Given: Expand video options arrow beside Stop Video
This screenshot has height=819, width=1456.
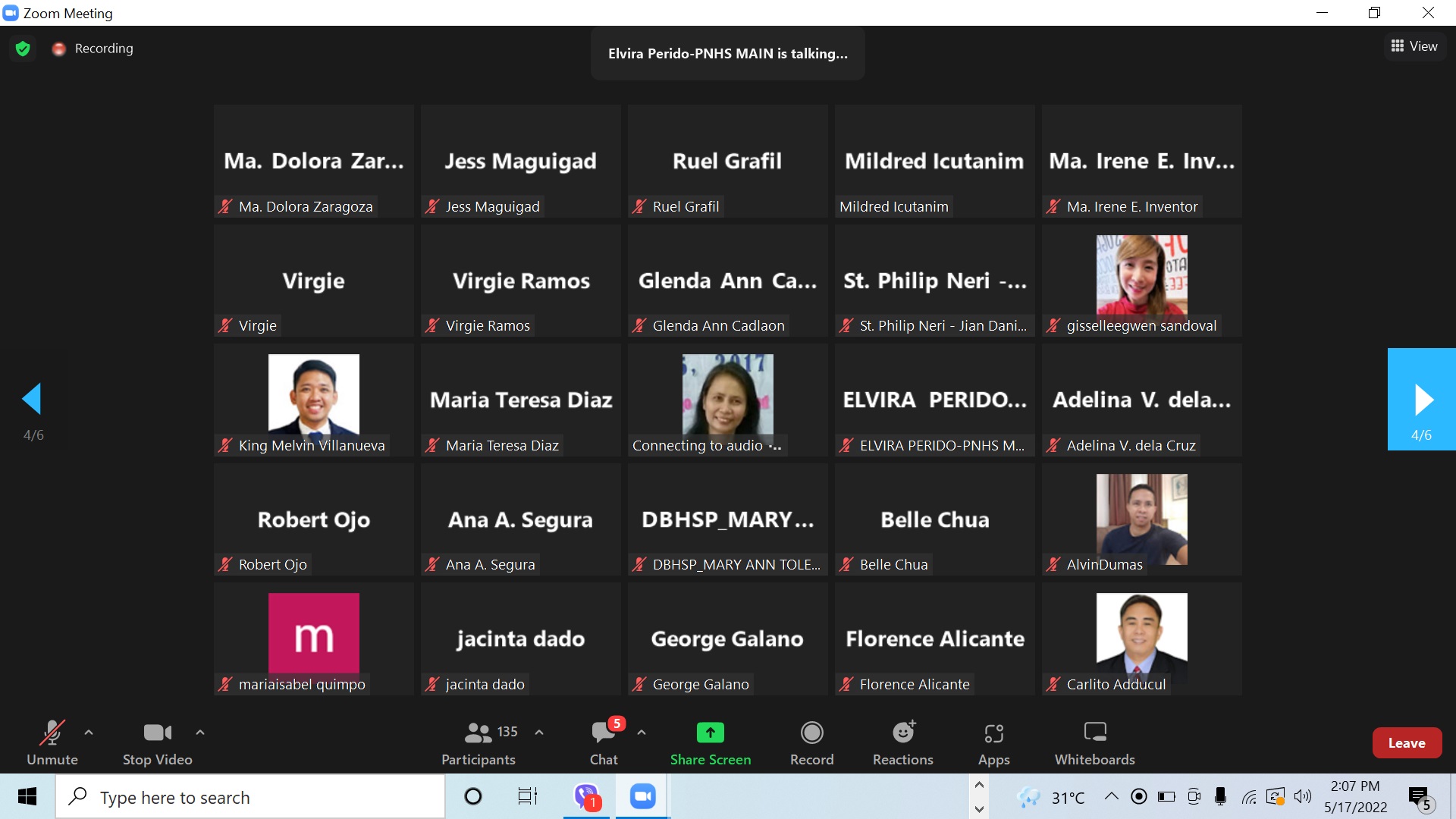Looking at the screenshot, I should point(200,733).
